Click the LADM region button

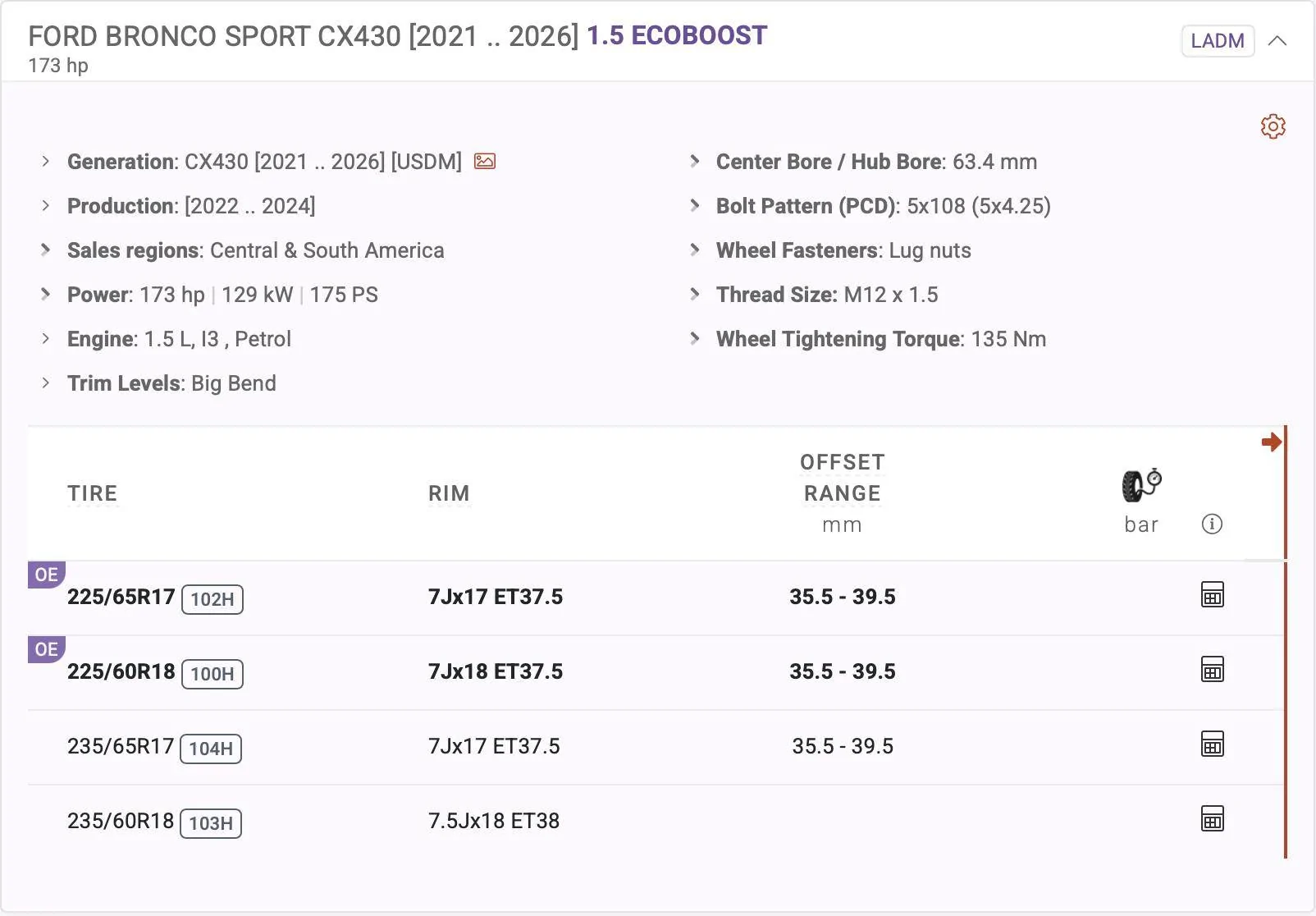point(1218,40)
